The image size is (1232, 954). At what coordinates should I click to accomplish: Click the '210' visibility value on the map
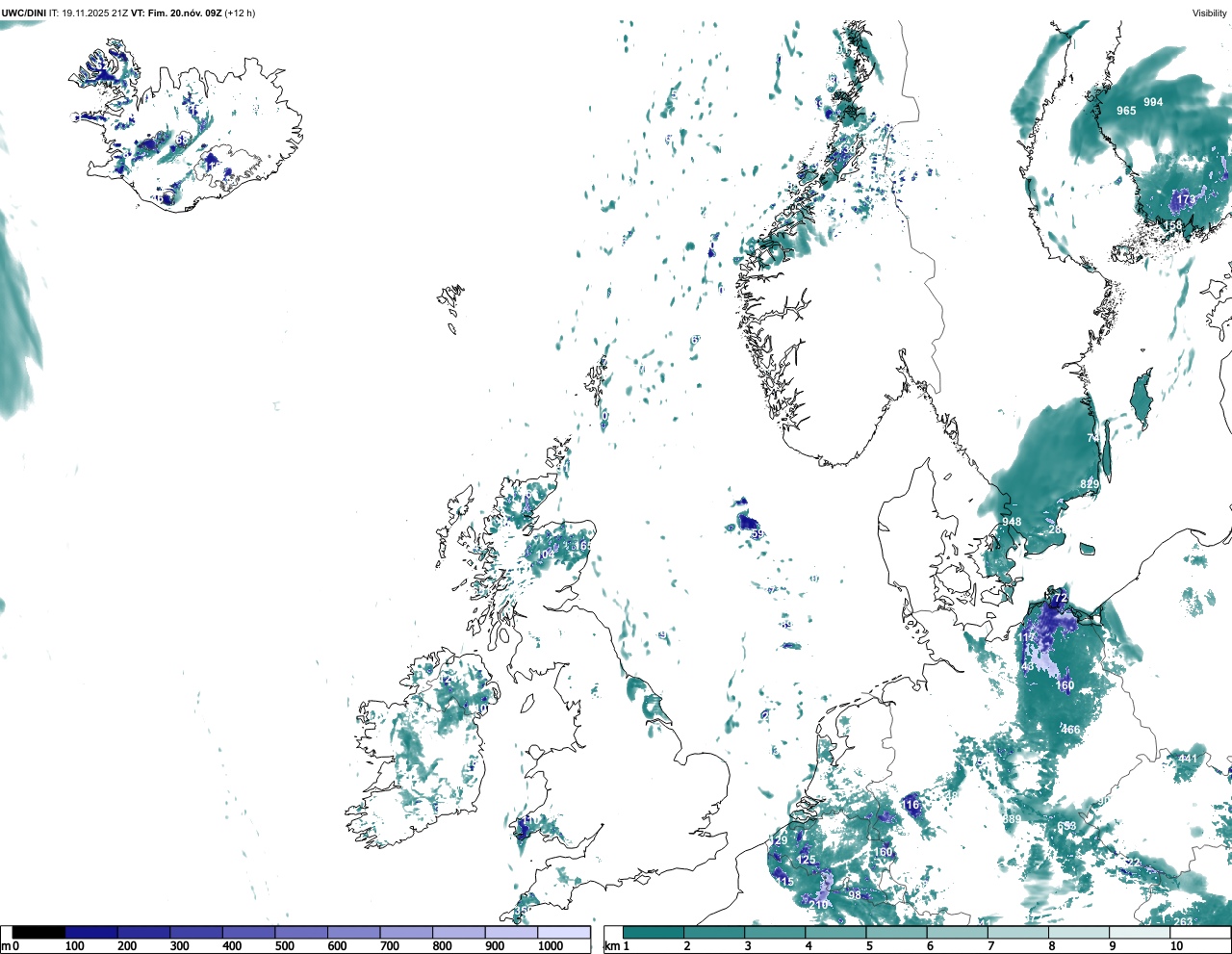(x=819, y=905)
